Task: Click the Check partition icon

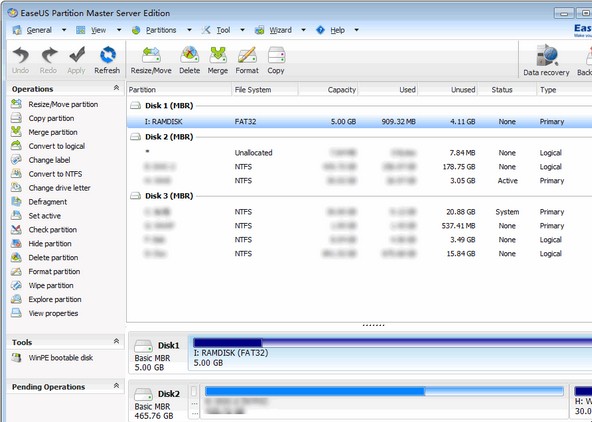Action: 16,229
